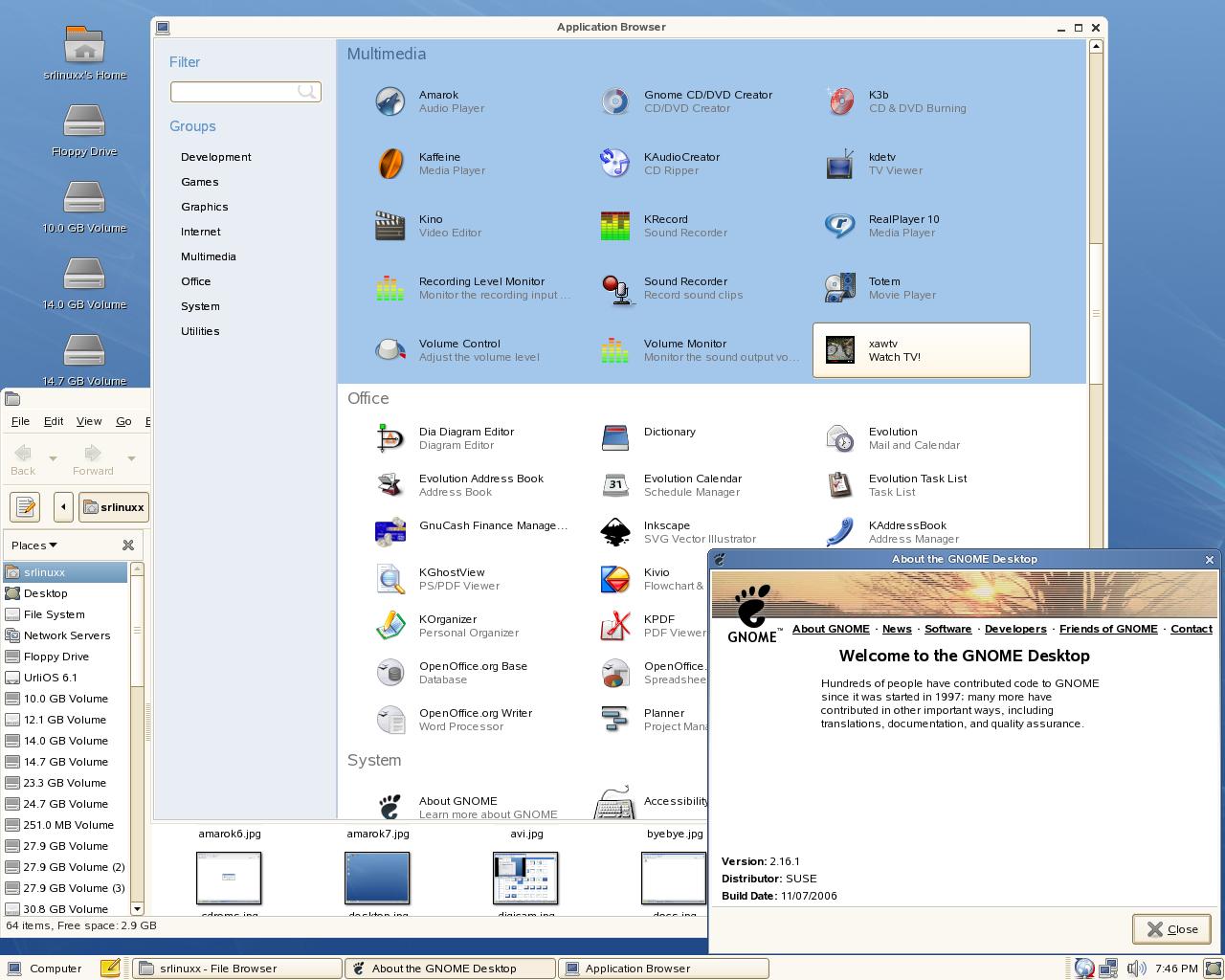Click About GNOME footprint icon in System
1225x980 pixels.
coord(390,806)
